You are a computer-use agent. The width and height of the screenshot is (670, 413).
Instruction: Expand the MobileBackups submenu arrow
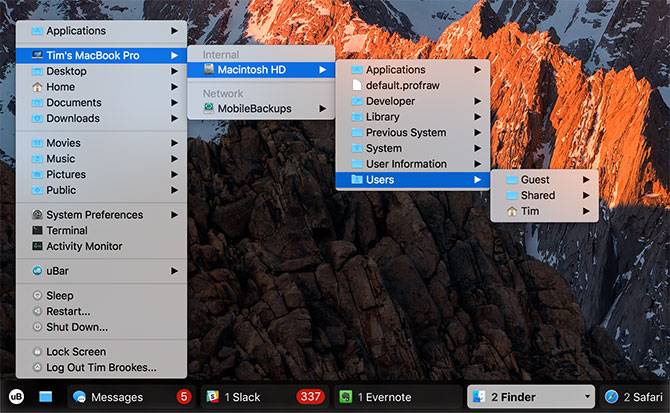coord(323,108)
